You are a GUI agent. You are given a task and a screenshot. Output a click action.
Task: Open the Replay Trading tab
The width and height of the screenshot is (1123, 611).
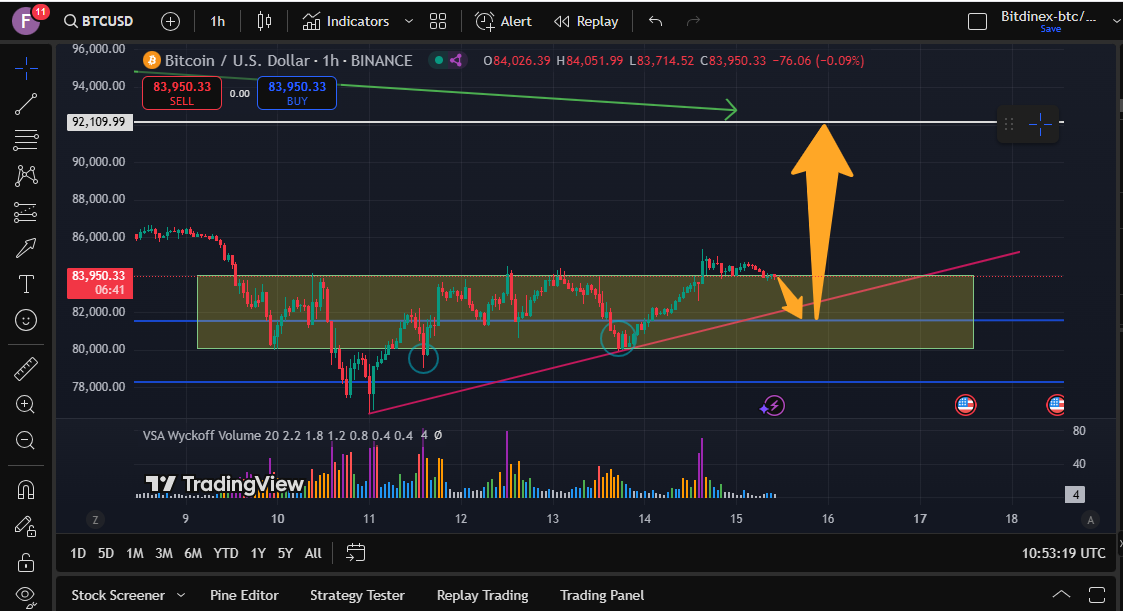[483, 595]
